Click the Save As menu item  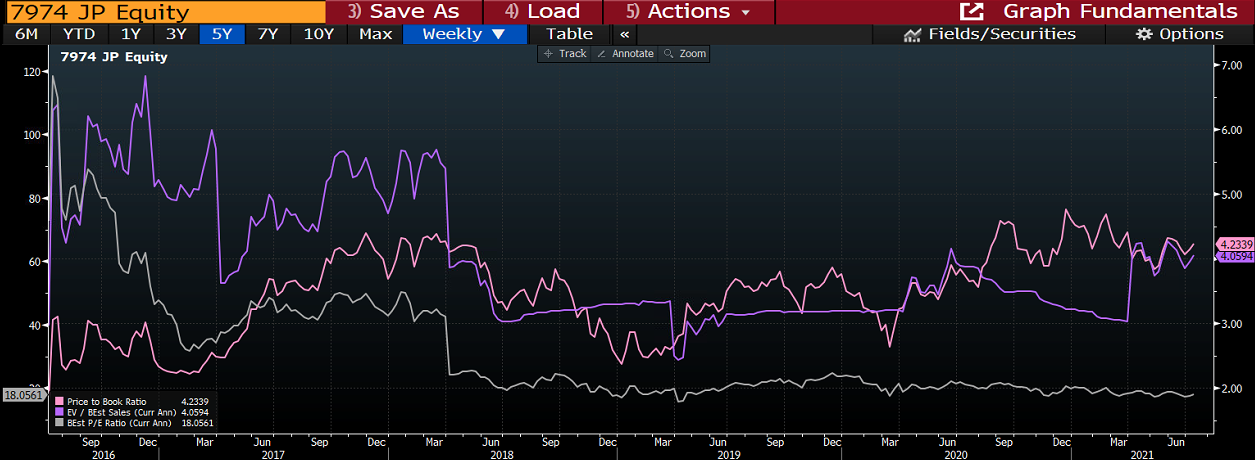(403, 12)
